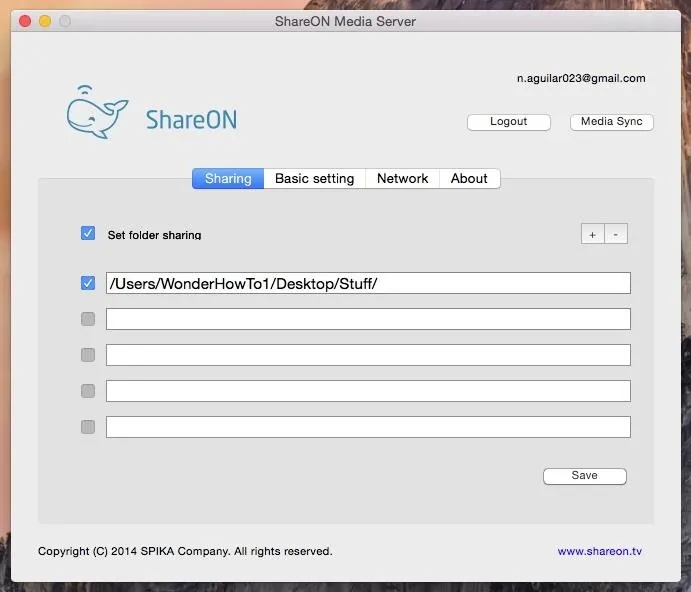The height and width of the screenshot is (592, 691).
Task: Switch to the Network tab
Action: pyautogui.click(x=402, y=179)
